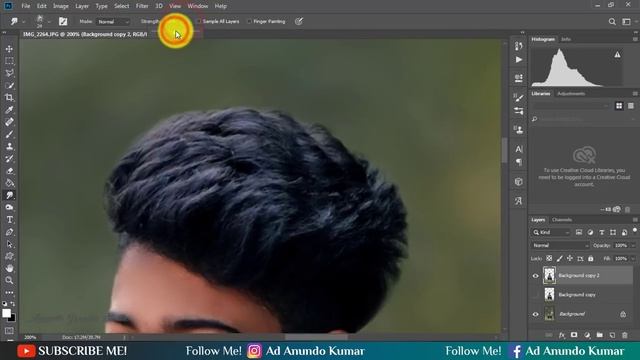
Task: Select the Dodge tool
Action: pos(9,207)
